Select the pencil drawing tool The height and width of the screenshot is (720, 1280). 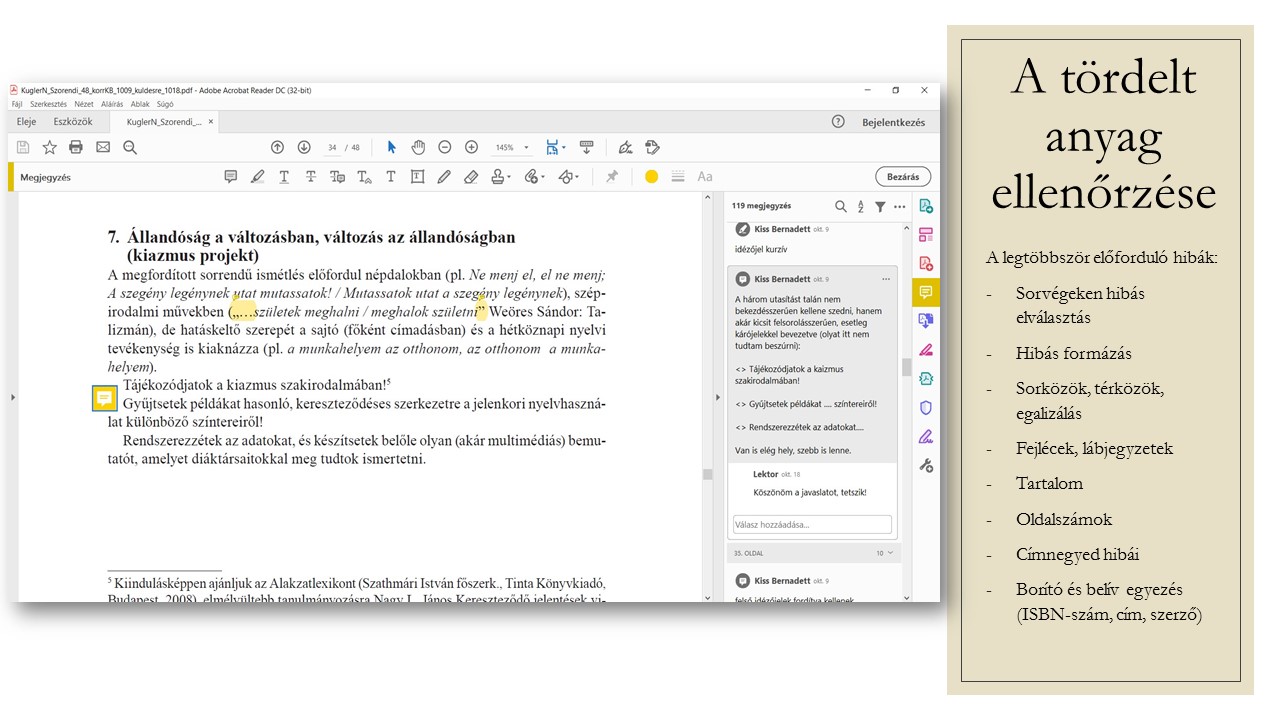click(x=444, y=177)
